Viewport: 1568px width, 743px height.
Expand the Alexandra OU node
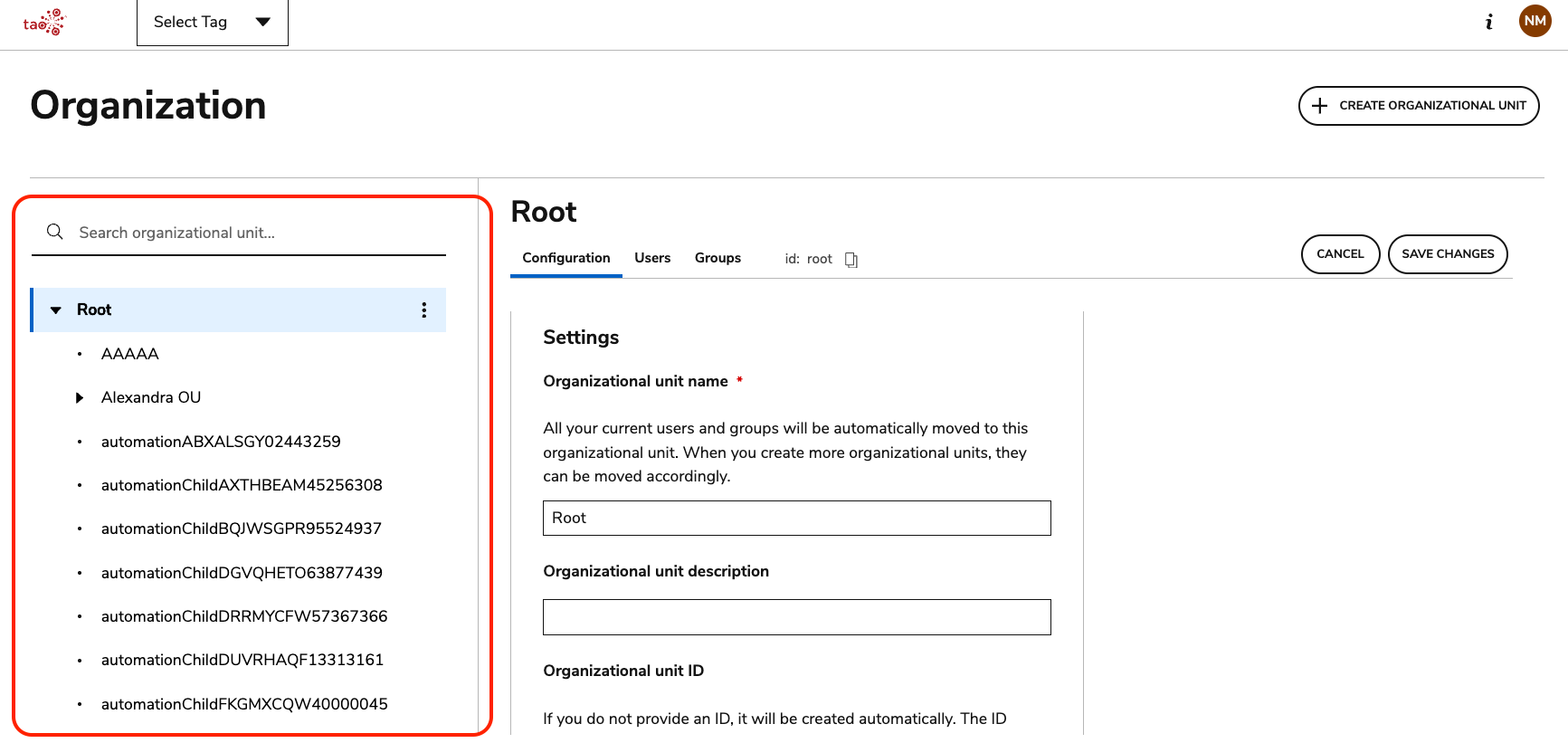point(80,398)
